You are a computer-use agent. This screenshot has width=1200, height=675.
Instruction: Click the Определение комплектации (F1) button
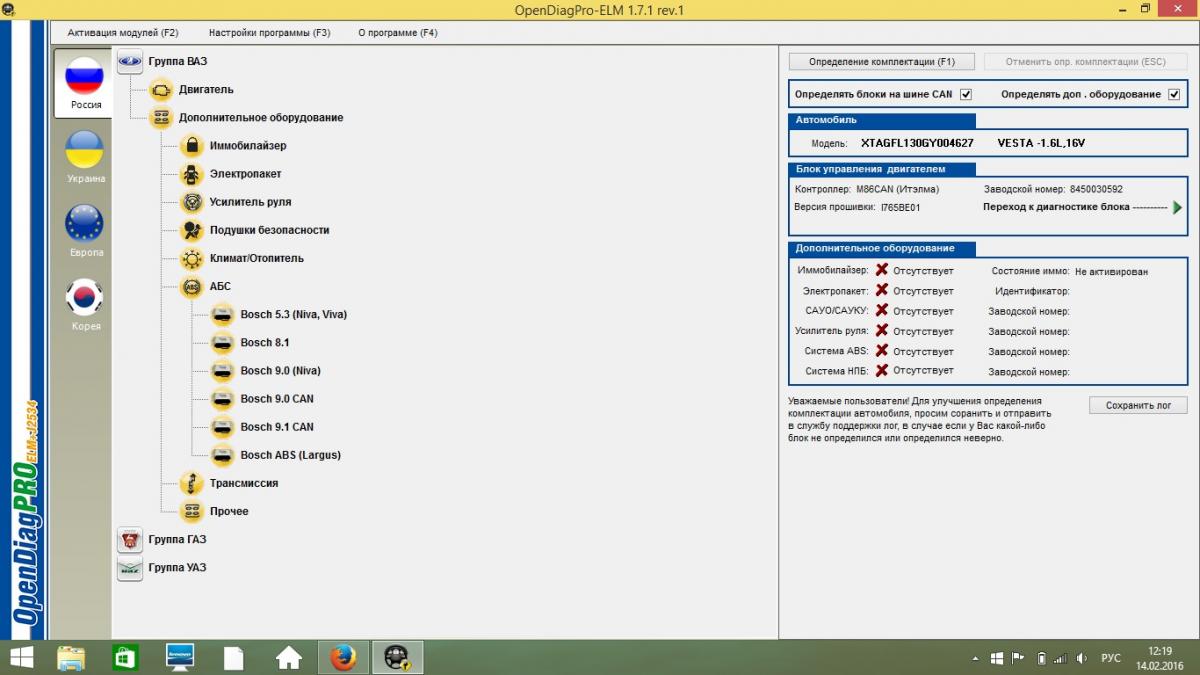pyautogui.click(x=882, y=62)
